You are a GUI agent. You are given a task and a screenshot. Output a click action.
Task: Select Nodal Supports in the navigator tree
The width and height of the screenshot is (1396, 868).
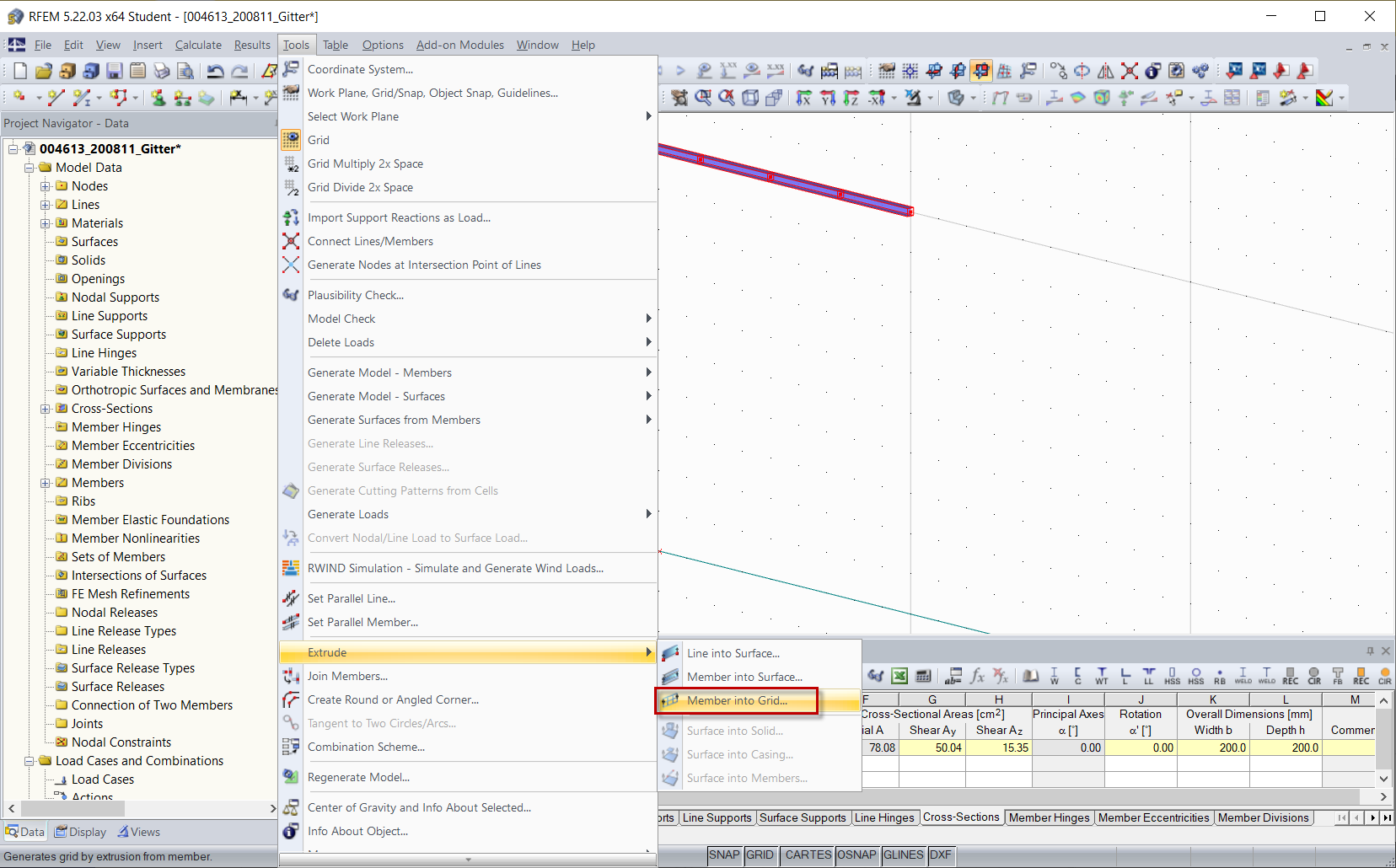pyautogui.click(x=115, y=297)
